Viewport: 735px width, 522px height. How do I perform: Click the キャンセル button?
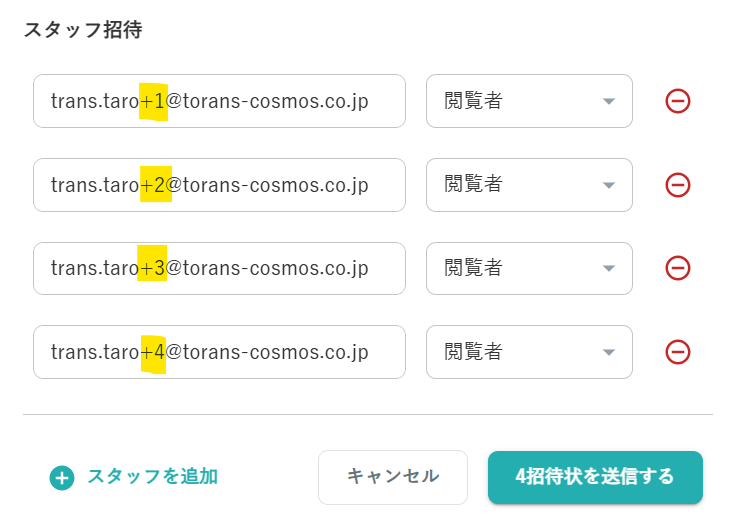click(393, 477)
